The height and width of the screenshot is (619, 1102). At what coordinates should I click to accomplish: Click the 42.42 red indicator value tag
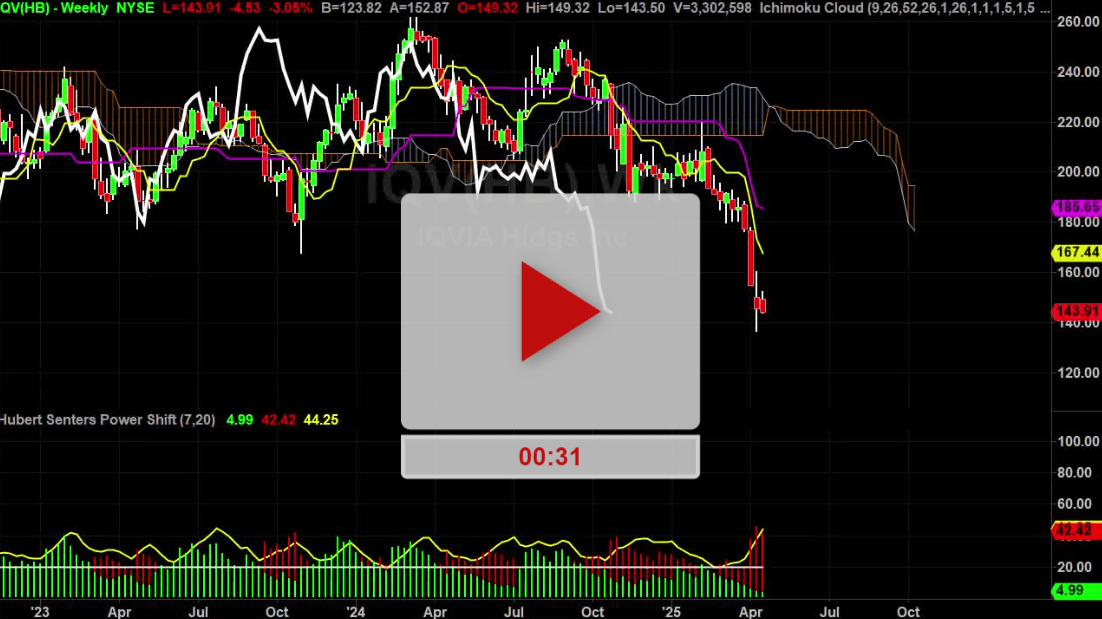1077,530
